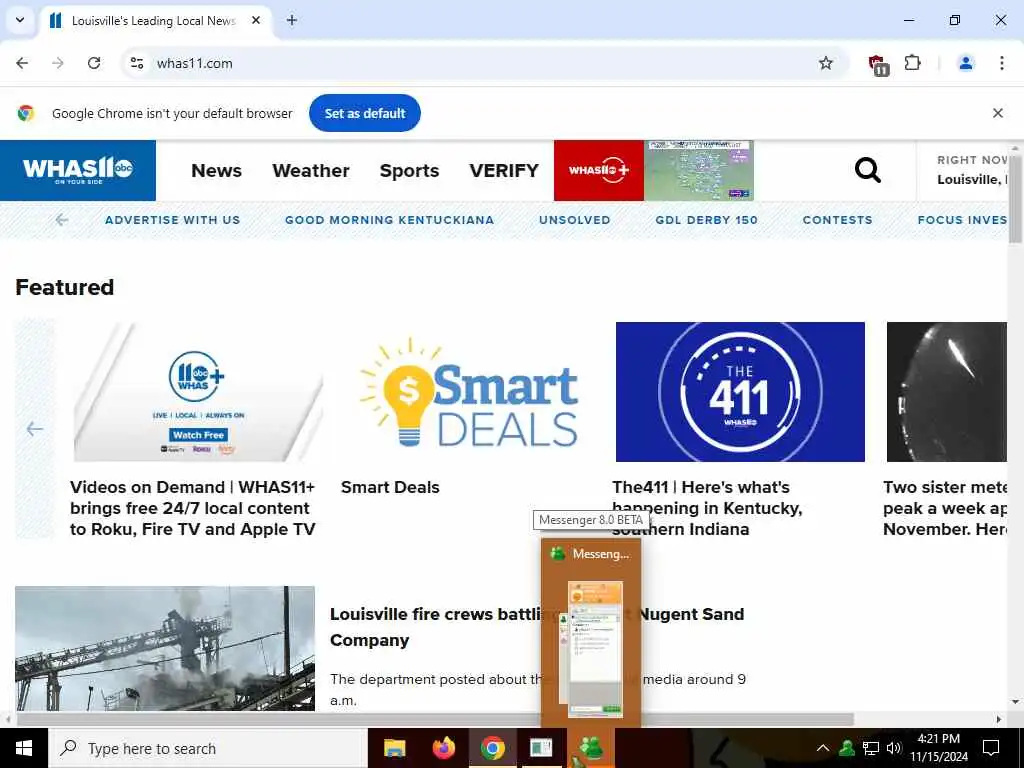Open Good Morning Kentuckiana link
This screenshot has width=1024, height=768.
[x=389, y=220]
